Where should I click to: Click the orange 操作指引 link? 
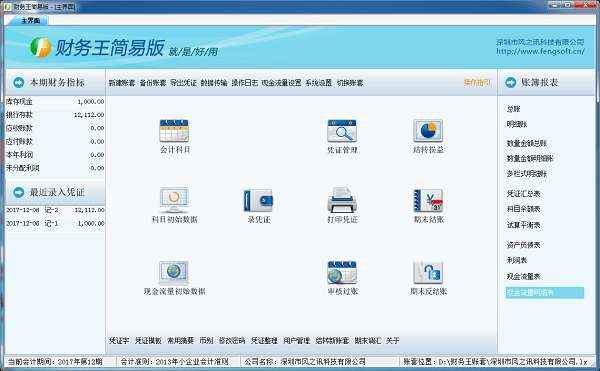[x=477, y=82]
